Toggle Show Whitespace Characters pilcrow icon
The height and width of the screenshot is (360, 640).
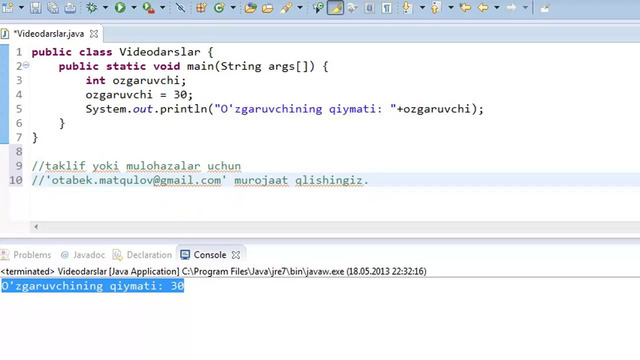(x=387, y=7)
